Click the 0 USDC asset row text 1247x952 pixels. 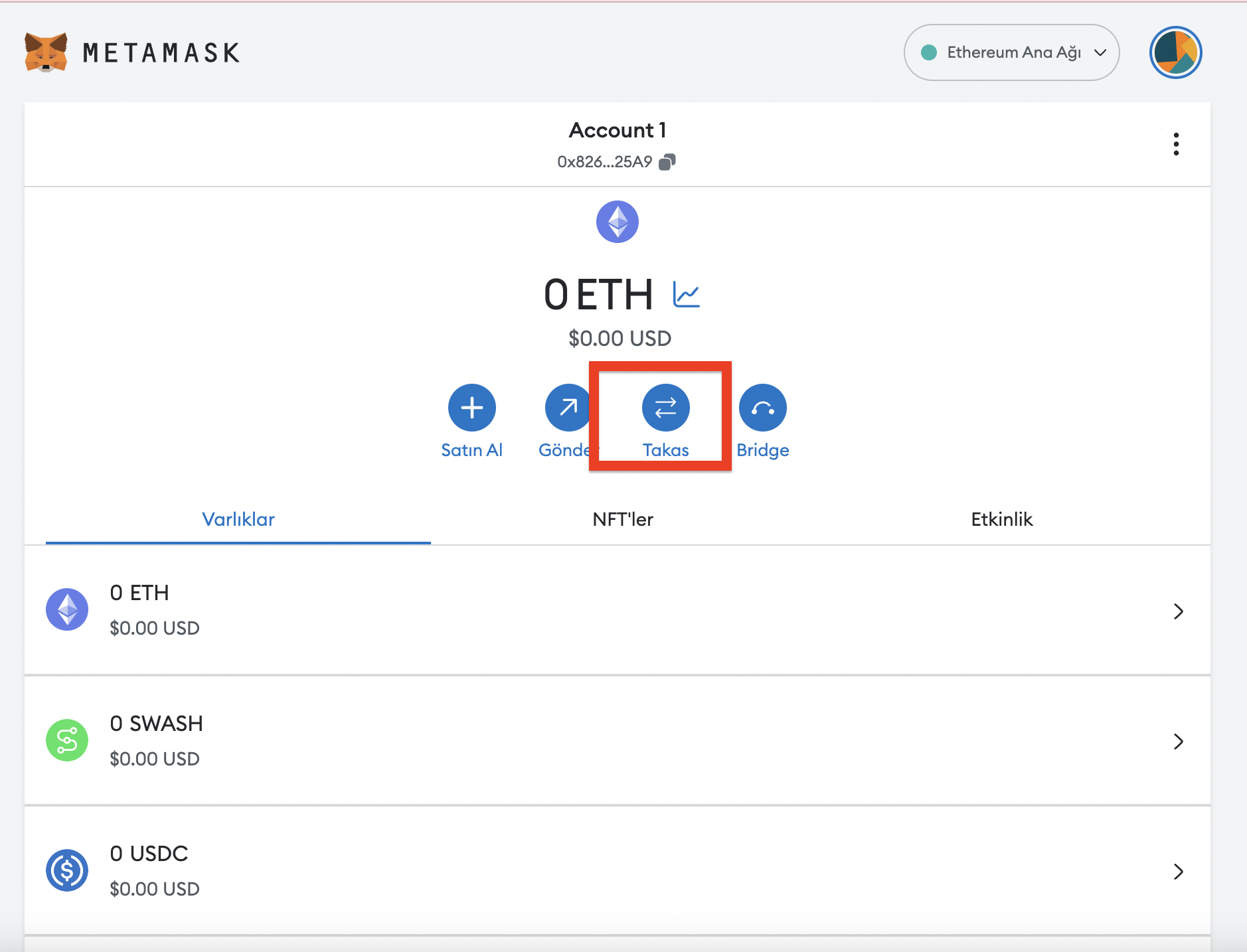149,854
